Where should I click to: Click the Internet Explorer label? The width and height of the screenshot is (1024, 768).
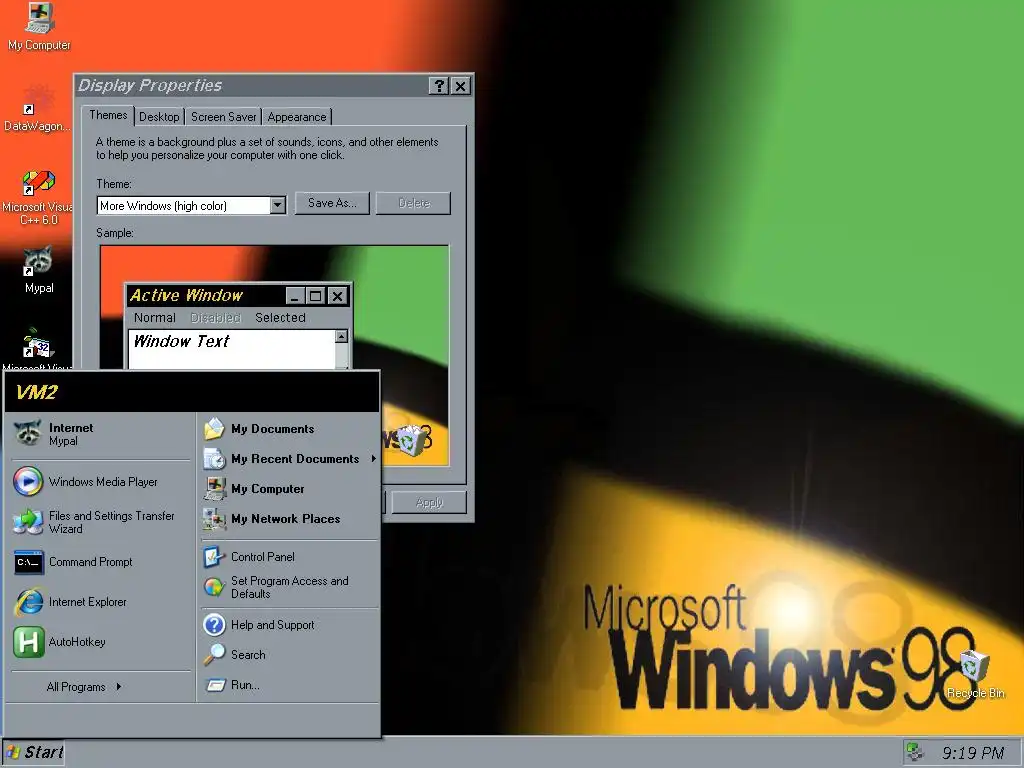tap(88, 602)
